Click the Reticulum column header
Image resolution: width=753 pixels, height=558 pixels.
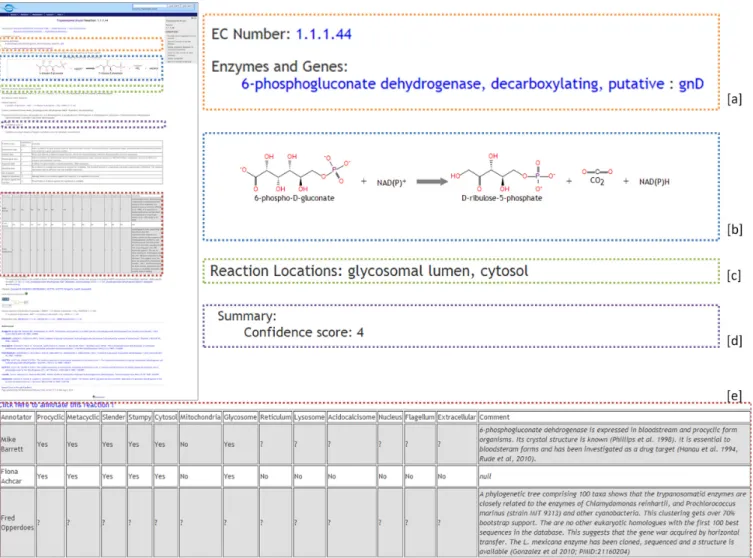(x=276, y=417)
